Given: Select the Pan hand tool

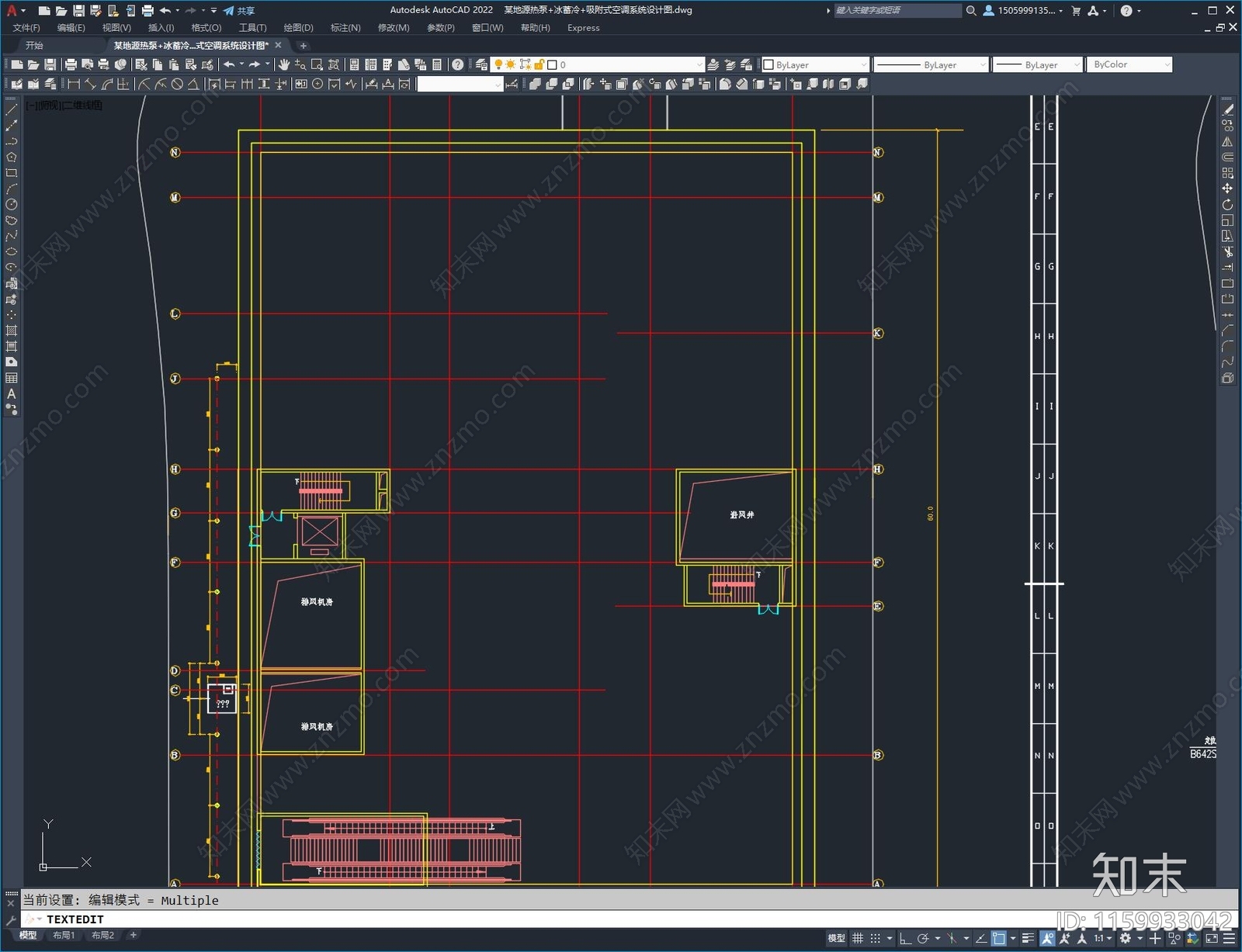Looking at the screenshot, I should 284,64.
